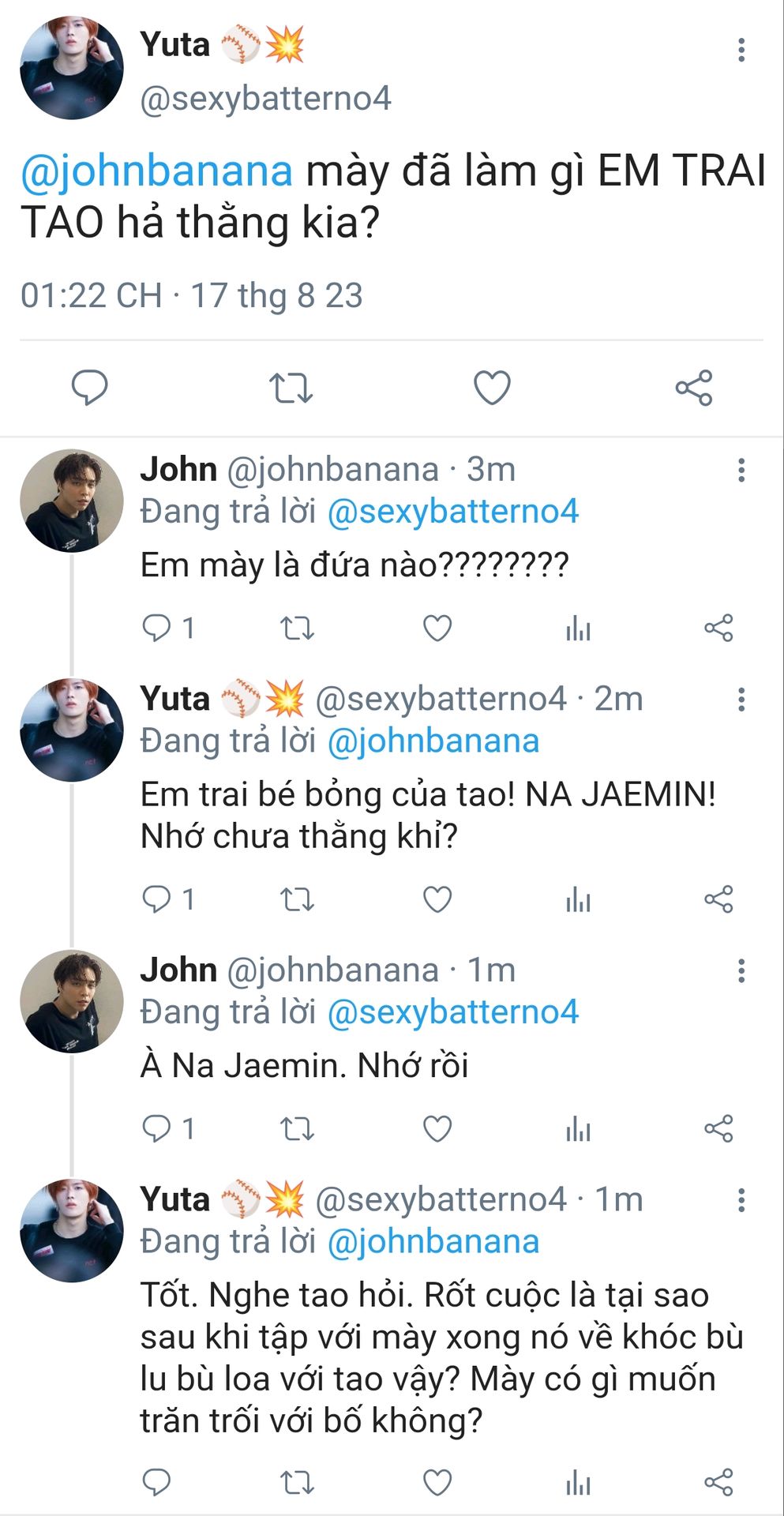Reply to the "À Na Jaemin" tweet
The image size is (784, 1516).
pyautogui.click(x=156, y=1129)
